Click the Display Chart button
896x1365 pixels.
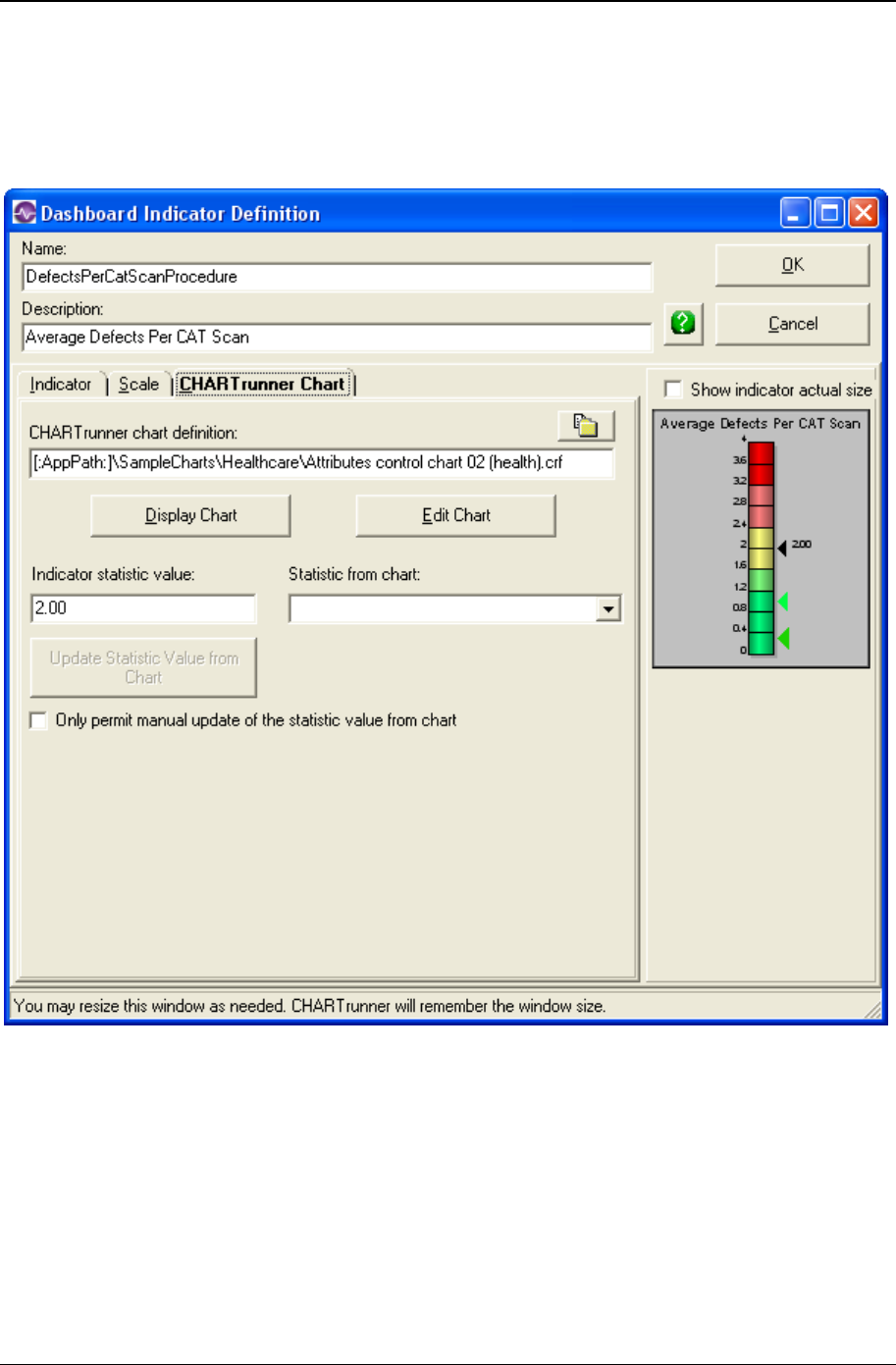point(190,515)
